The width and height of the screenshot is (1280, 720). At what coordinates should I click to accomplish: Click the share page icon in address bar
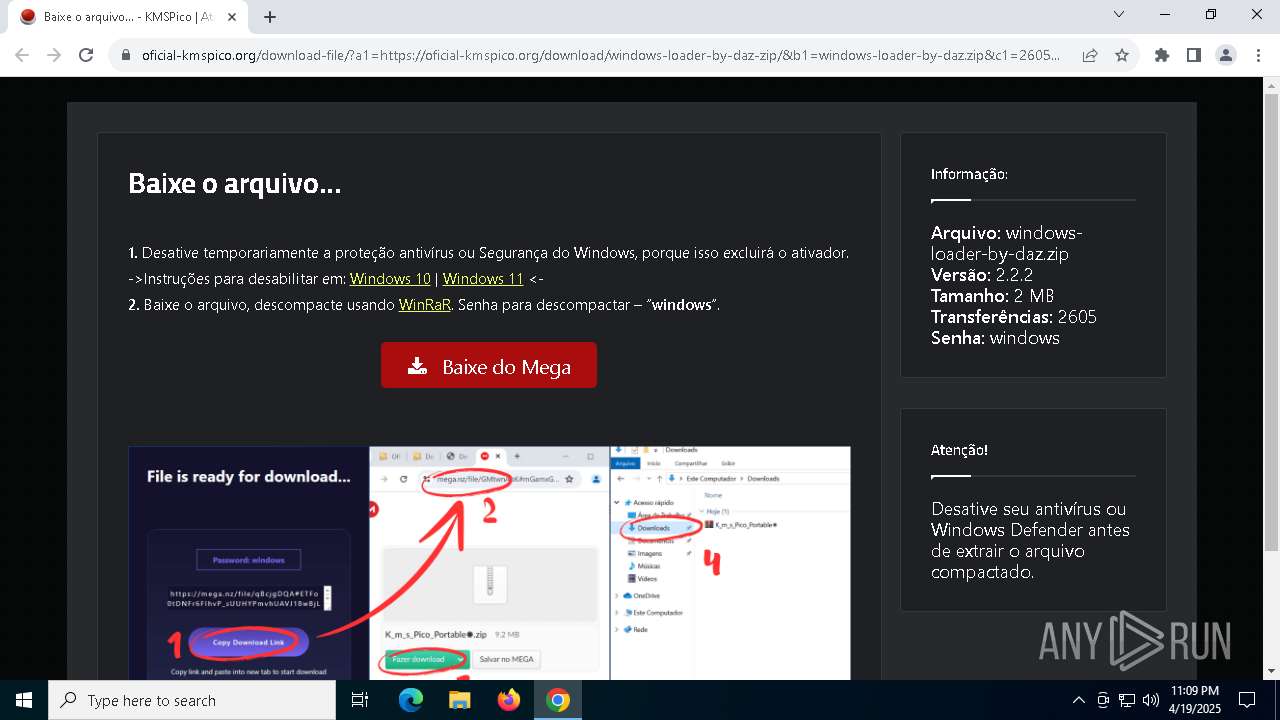(x=1090, y=56)
